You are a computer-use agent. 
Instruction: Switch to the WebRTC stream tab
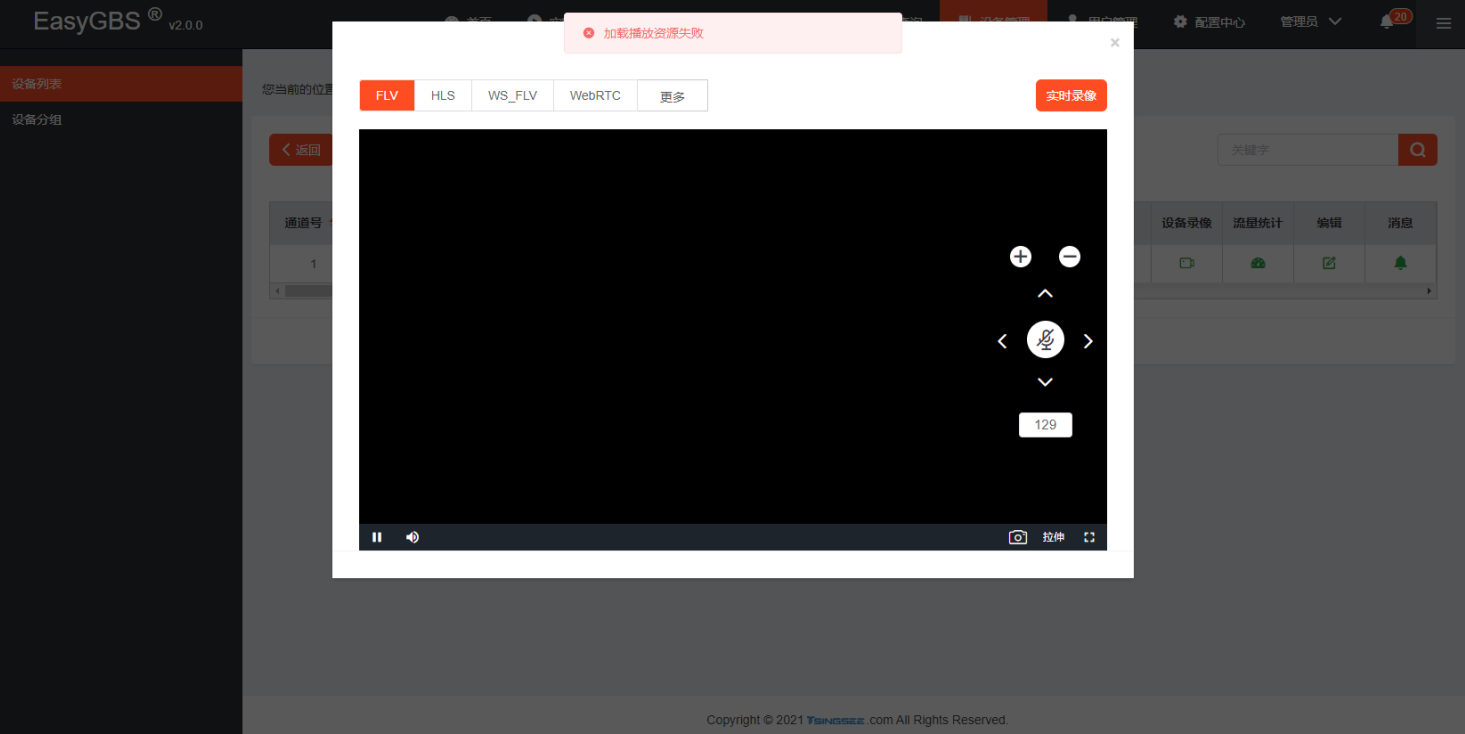(595, 96)
